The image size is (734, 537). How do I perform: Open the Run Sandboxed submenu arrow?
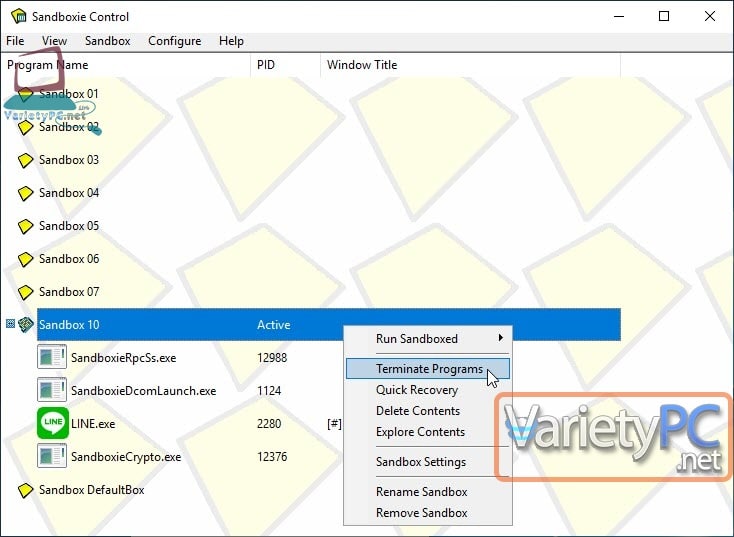[500, 338]
